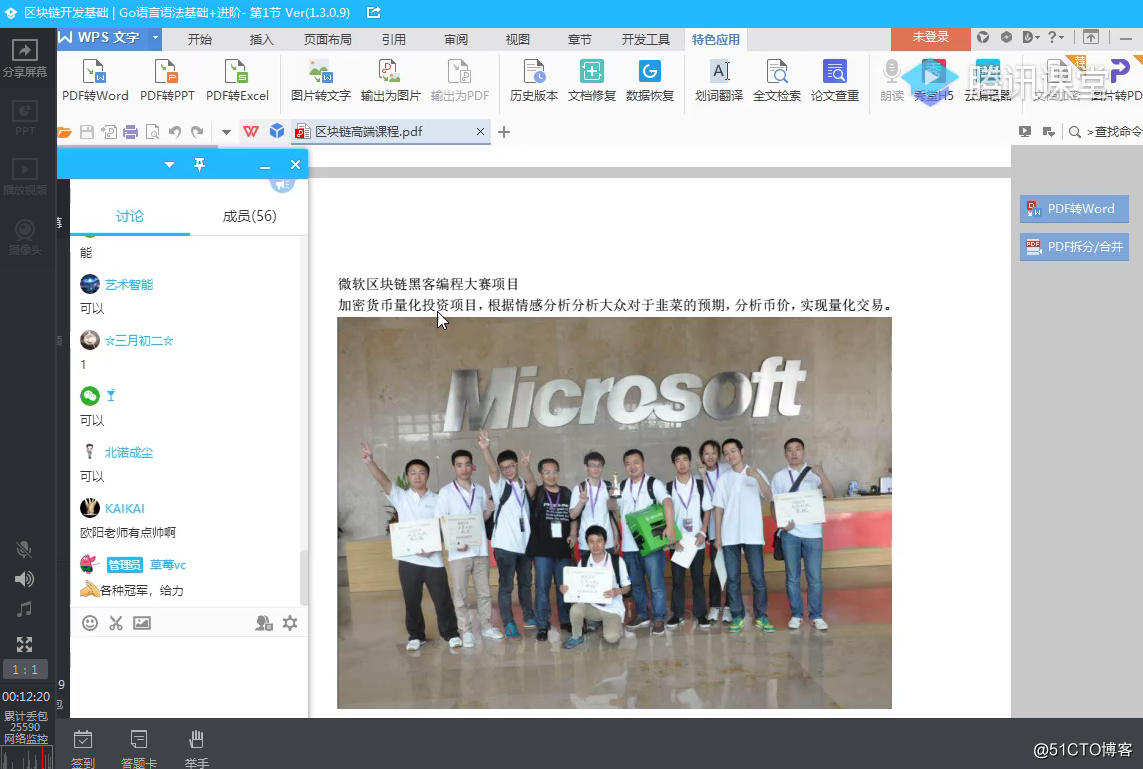Click the 朗读 read aloud icon

892,80
